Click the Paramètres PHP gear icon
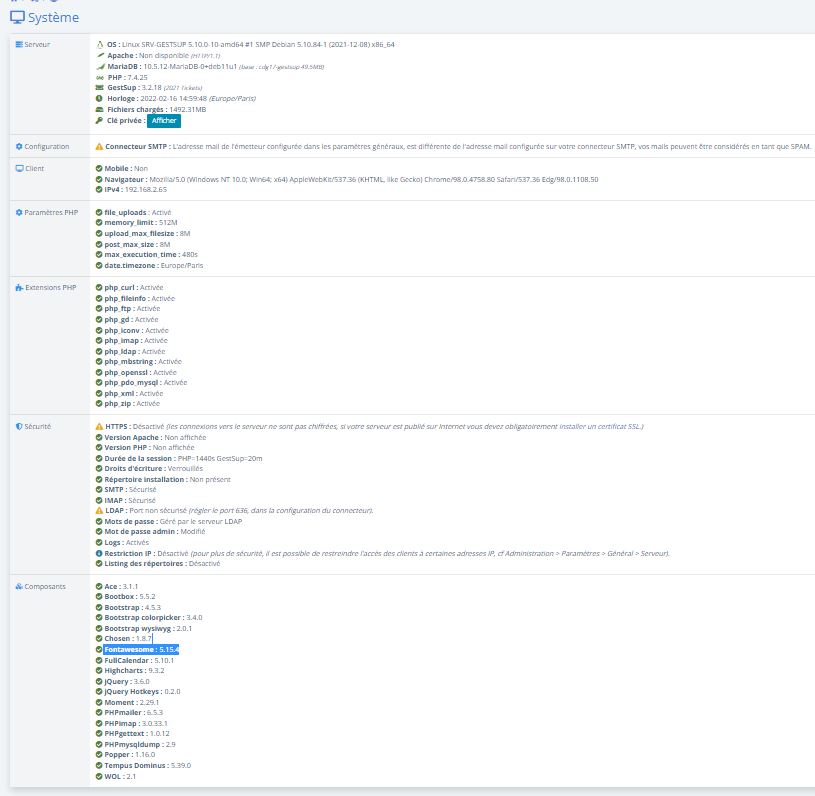The width and height of the screenshot is (815, 796). [19, 212]
